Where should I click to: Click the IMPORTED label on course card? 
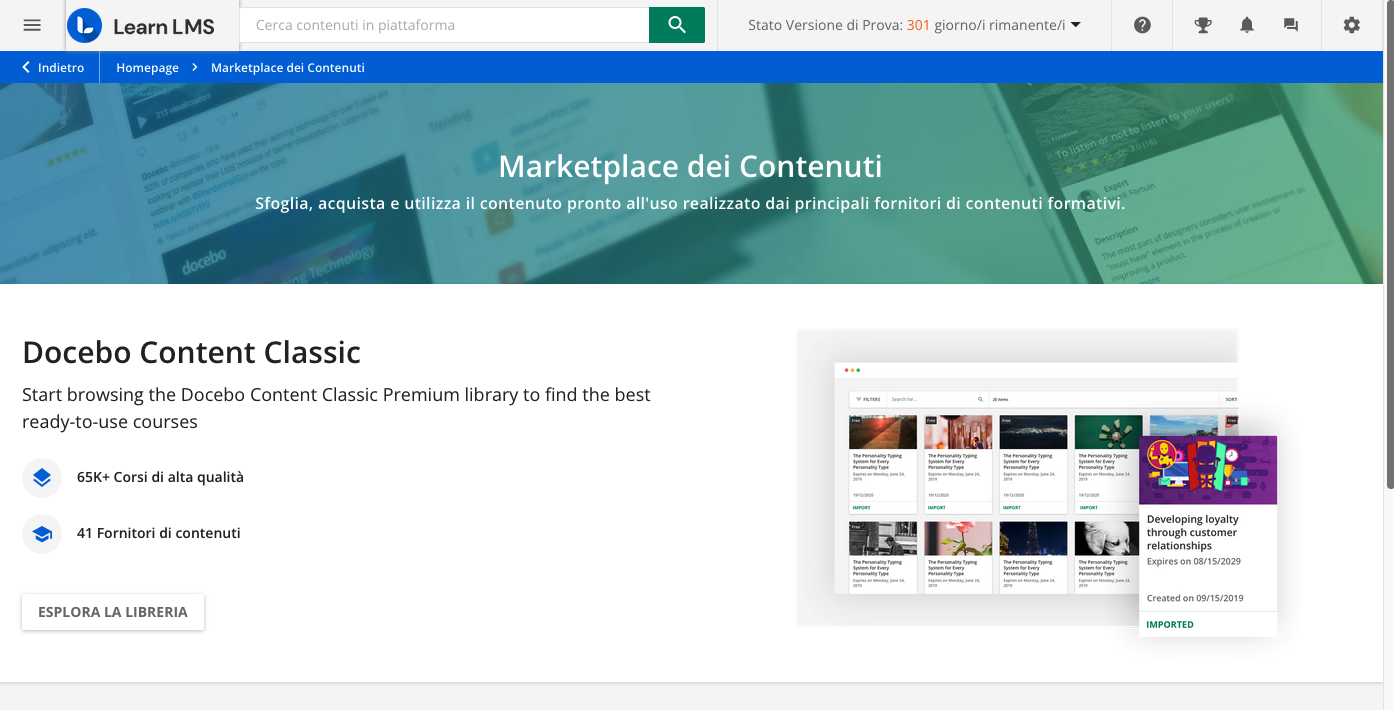point(1170,624)
